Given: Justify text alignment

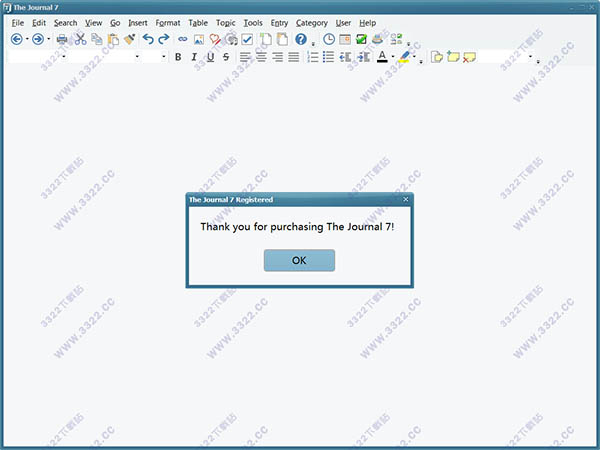Looking at the screenshot, I should (x=293, y=57).
